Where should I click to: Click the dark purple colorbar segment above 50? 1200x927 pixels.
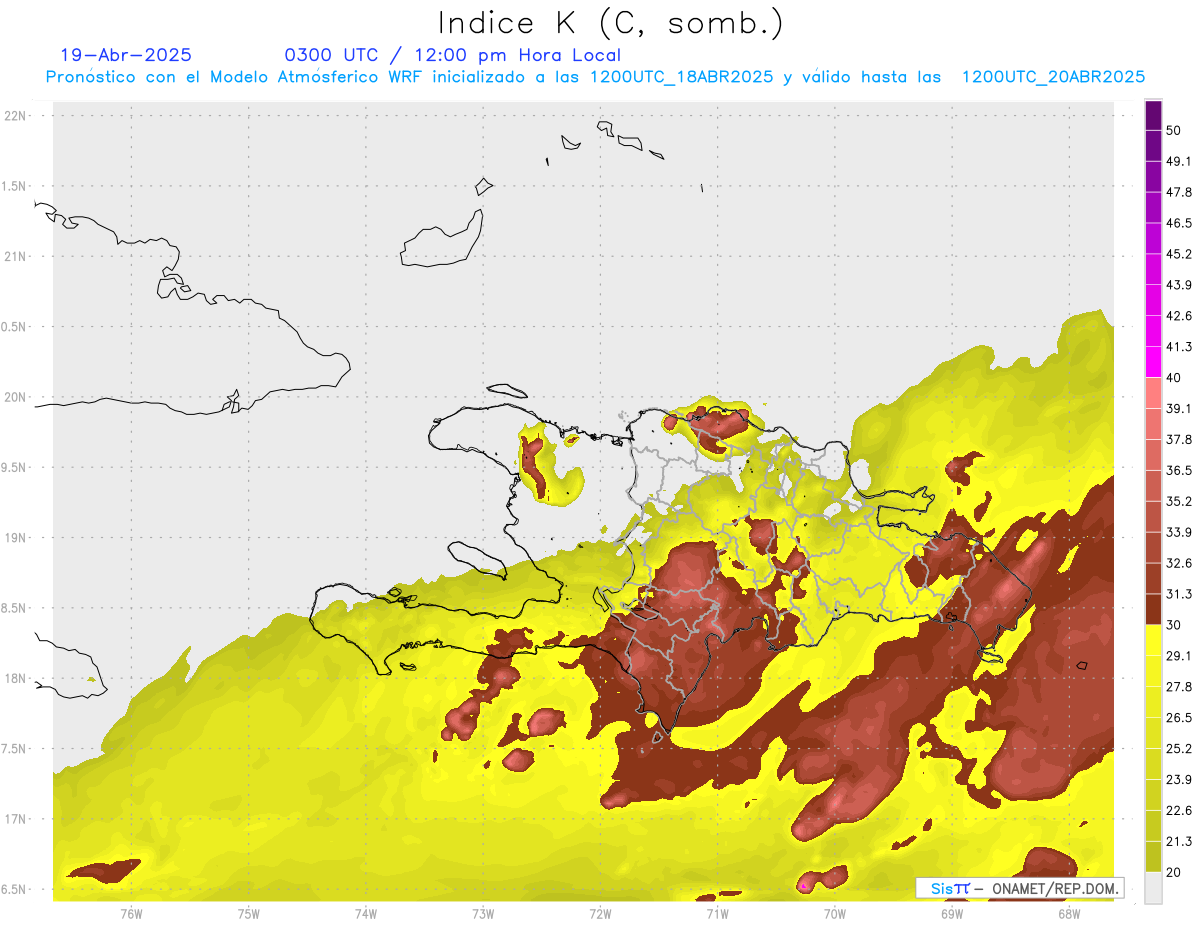point(1153,115)
